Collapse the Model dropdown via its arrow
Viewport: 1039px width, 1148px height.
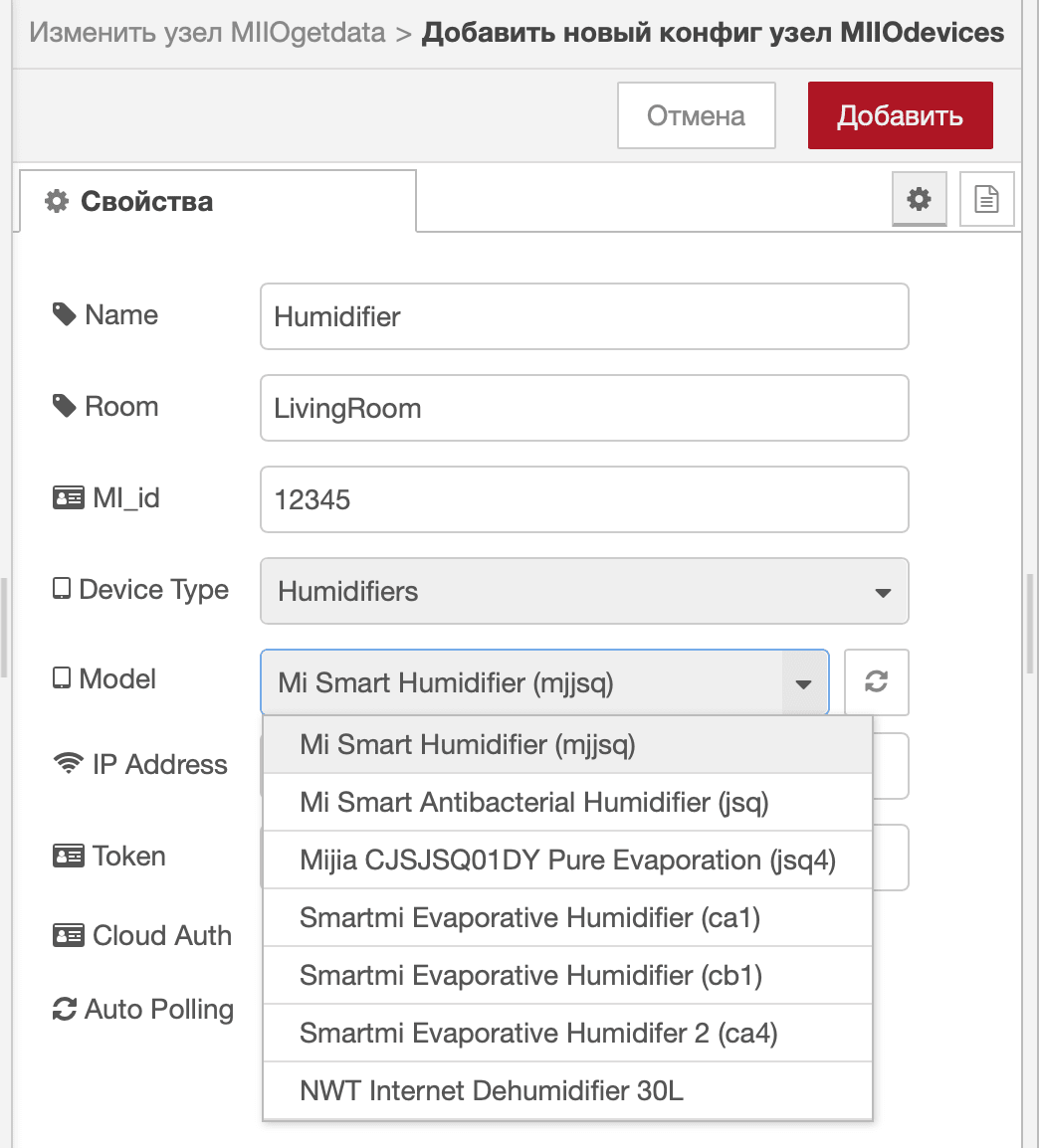(803, 683)
